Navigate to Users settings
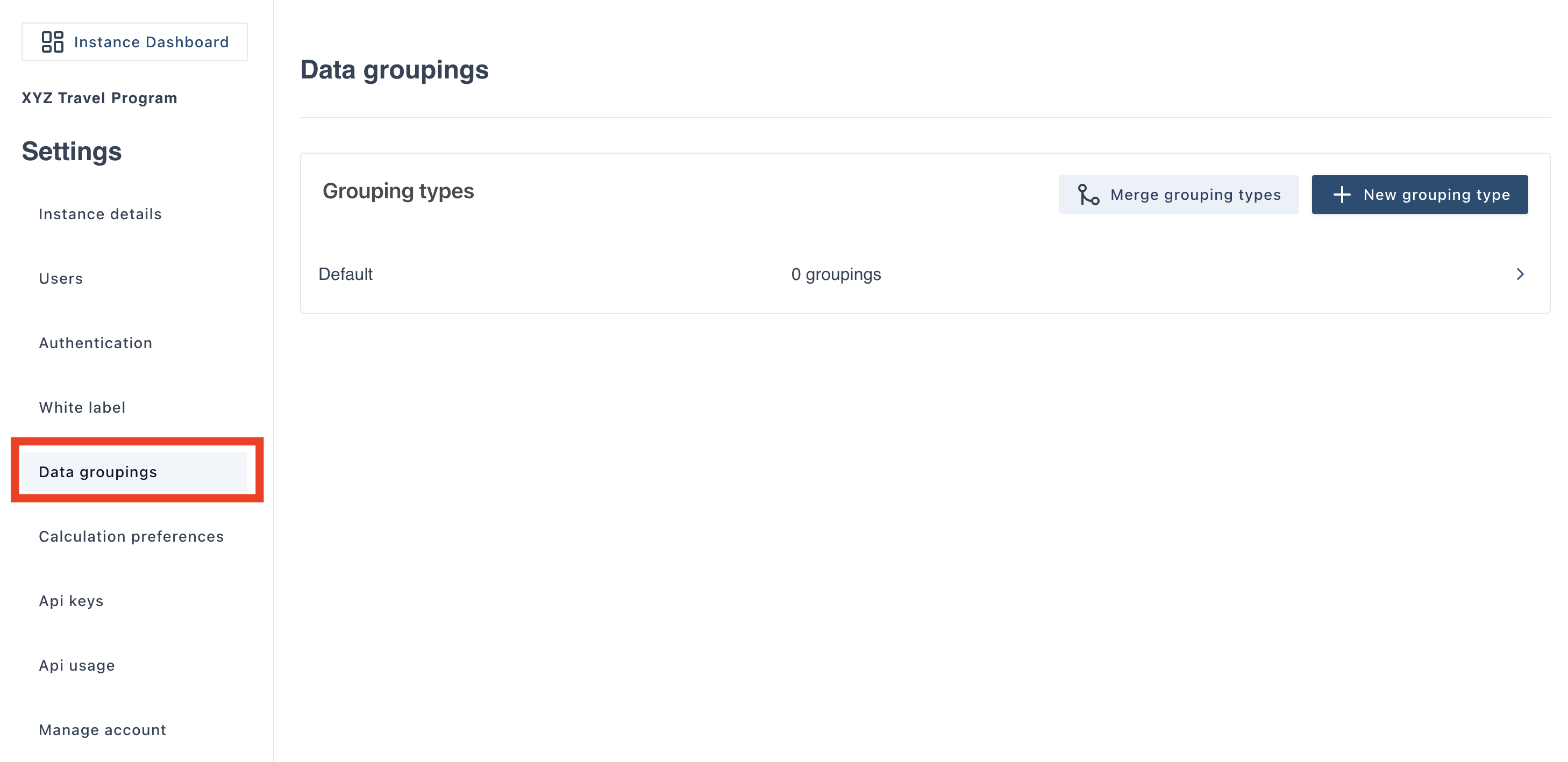This screenshot has height=762, width=1568. click(60, 278)
